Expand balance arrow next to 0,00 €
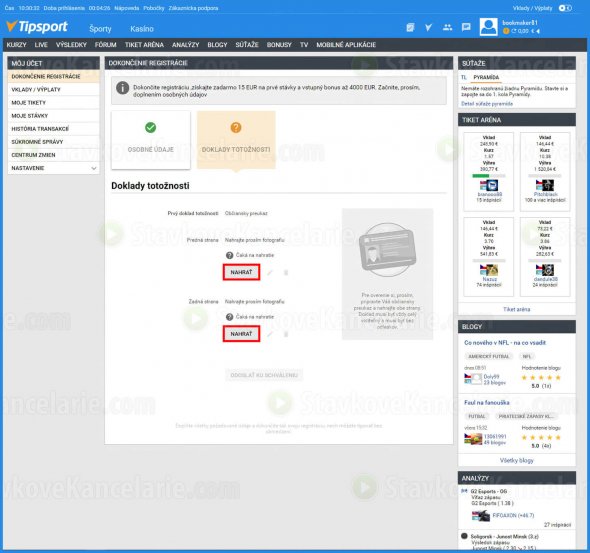 click(538, 31)
